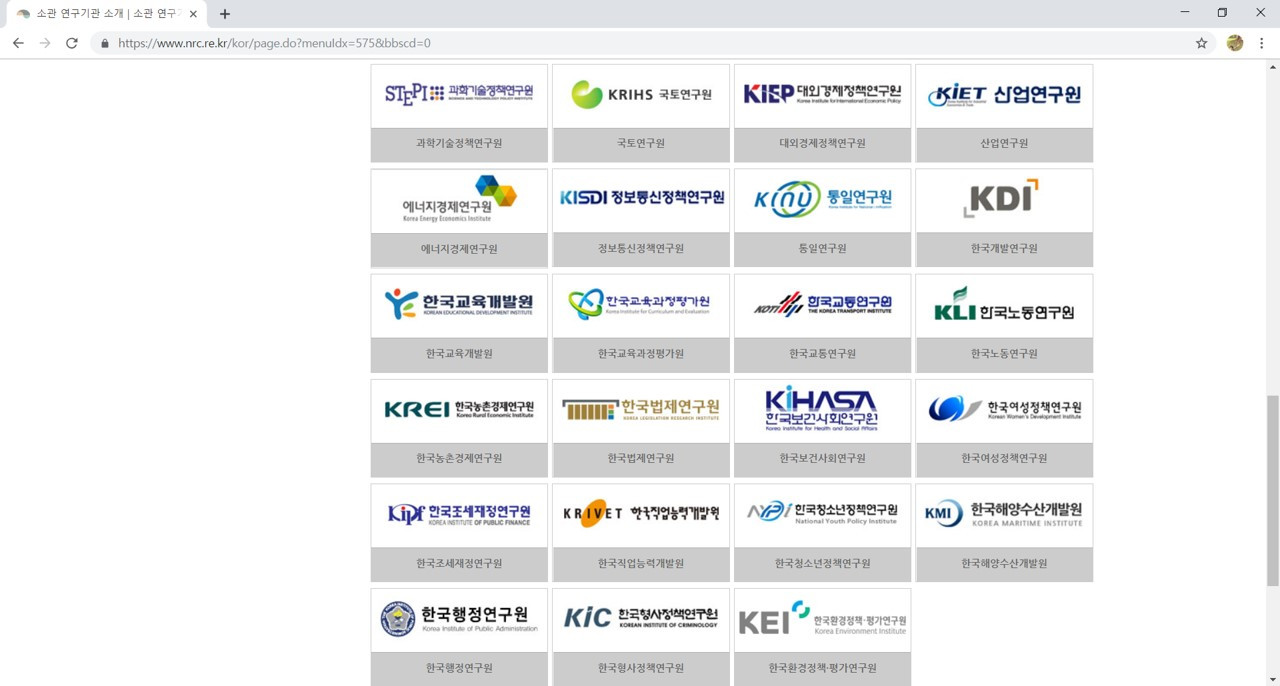This screenshot has width=1280, height=686.
Task: Click the page vertical scrollbar thumb
Action: 1272,490
